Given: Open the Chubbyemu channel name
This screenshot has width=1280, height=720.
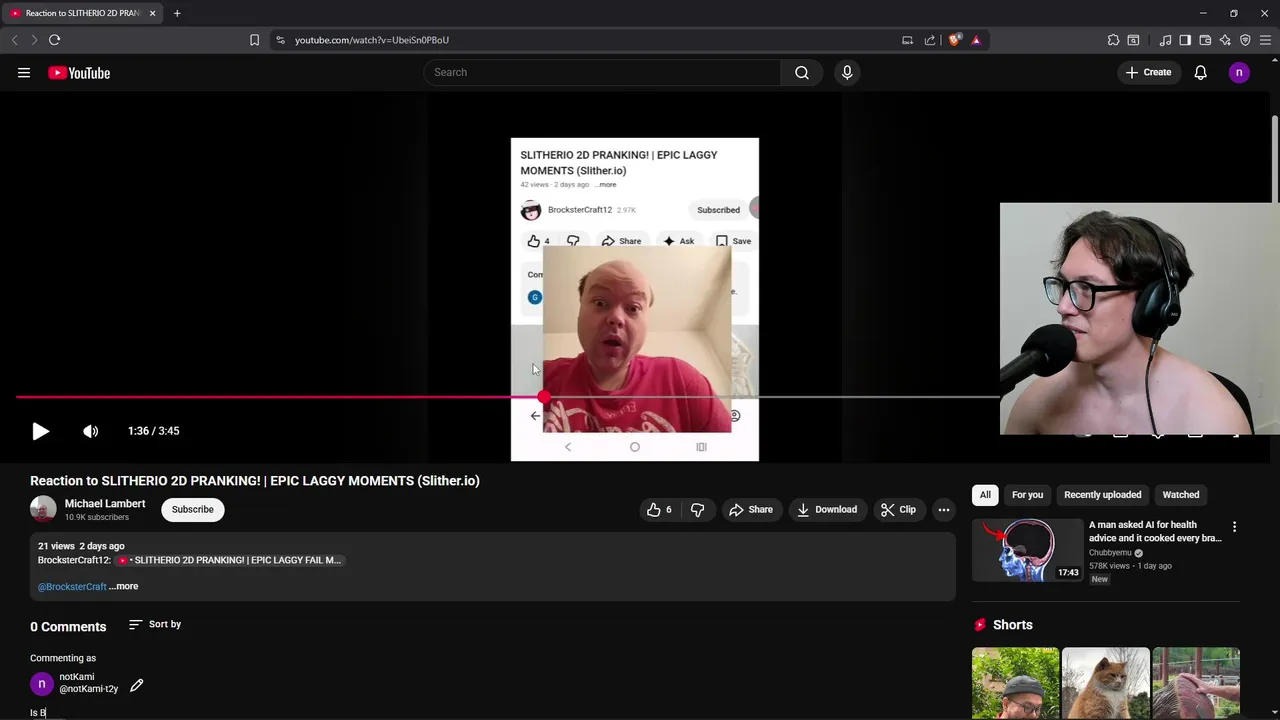Looking at the screenshot, I should pyautogui.click(x=1110, y=553).
